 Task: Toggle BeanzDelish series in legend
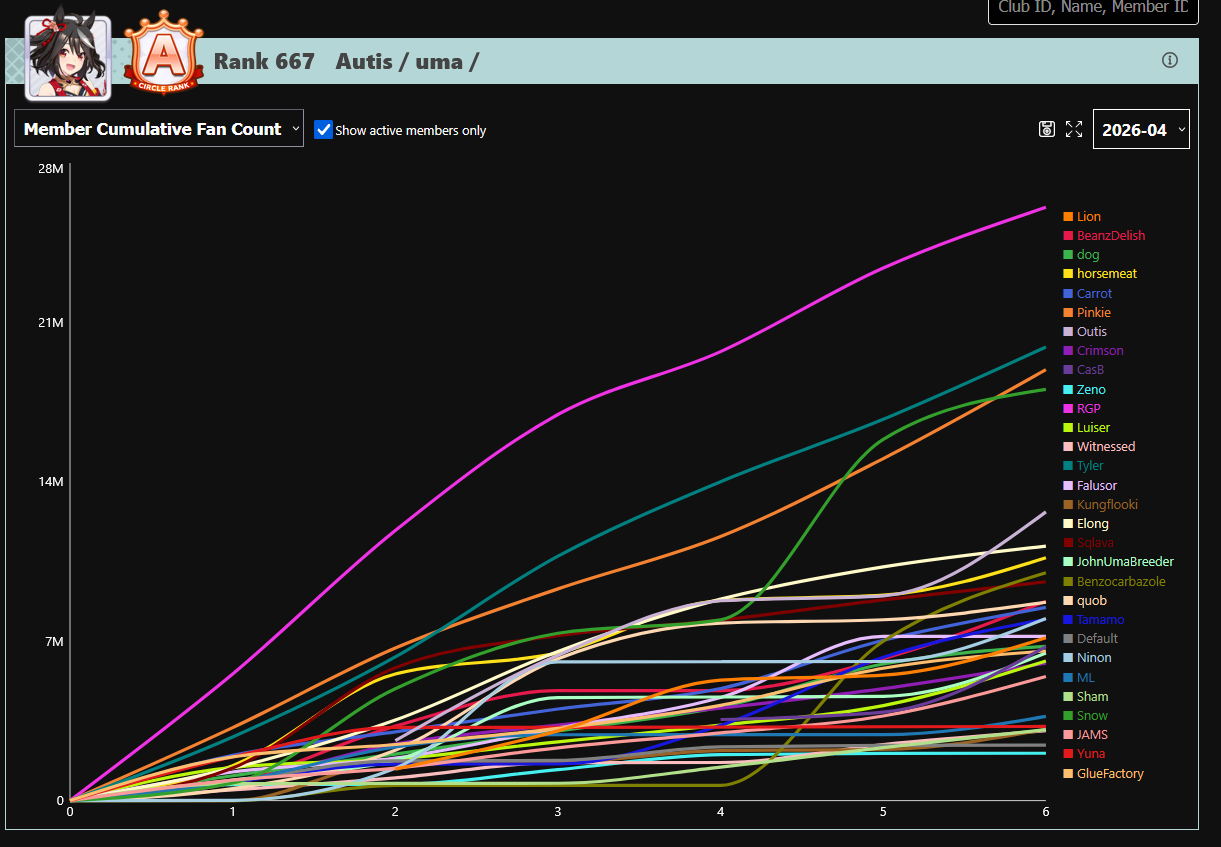click(1104, 235)
